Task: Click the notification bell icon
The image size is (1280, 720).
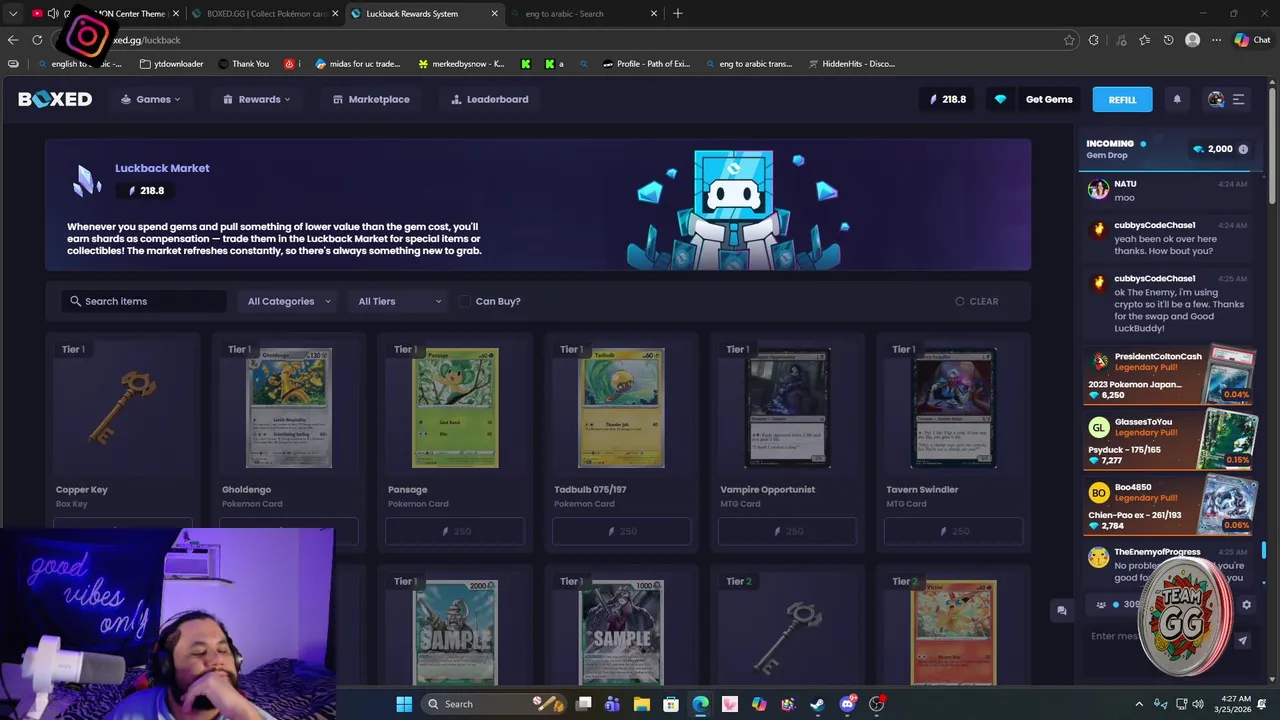Action: pyautogui.click(x=1177, y=99)
